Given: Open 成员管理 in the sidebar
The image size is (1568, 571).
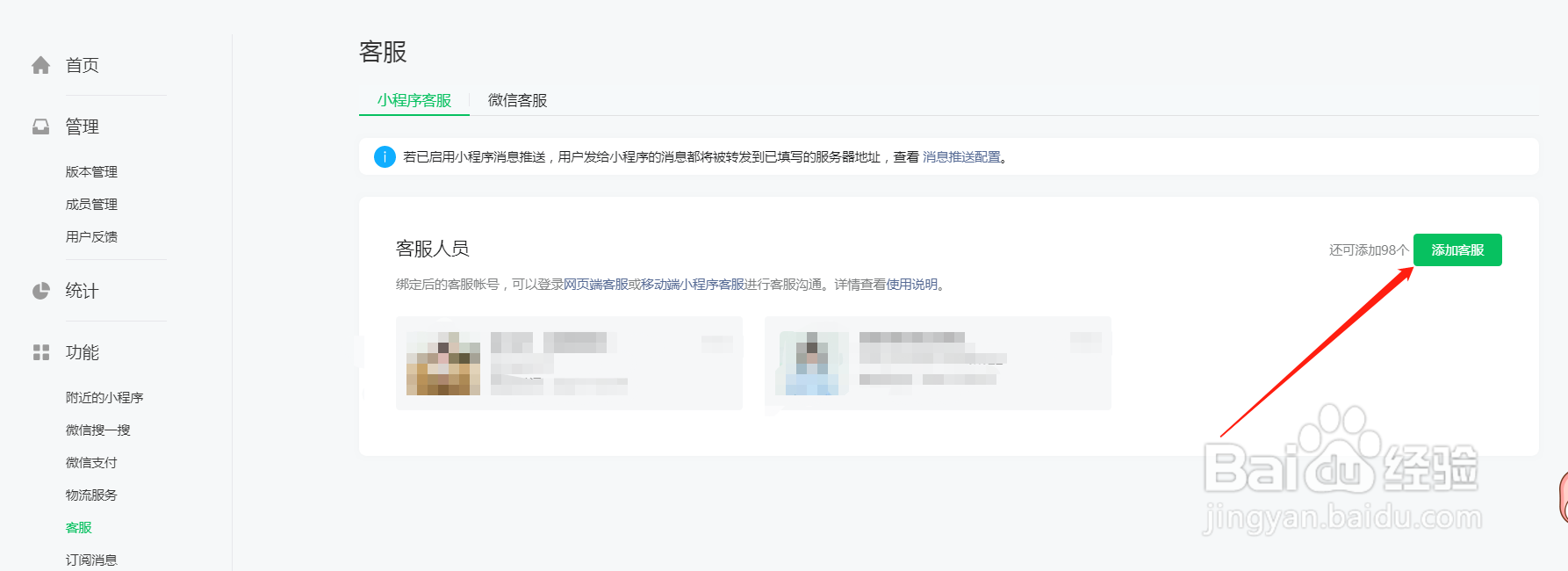Looking at the screenshot, I should click(91, 204).
